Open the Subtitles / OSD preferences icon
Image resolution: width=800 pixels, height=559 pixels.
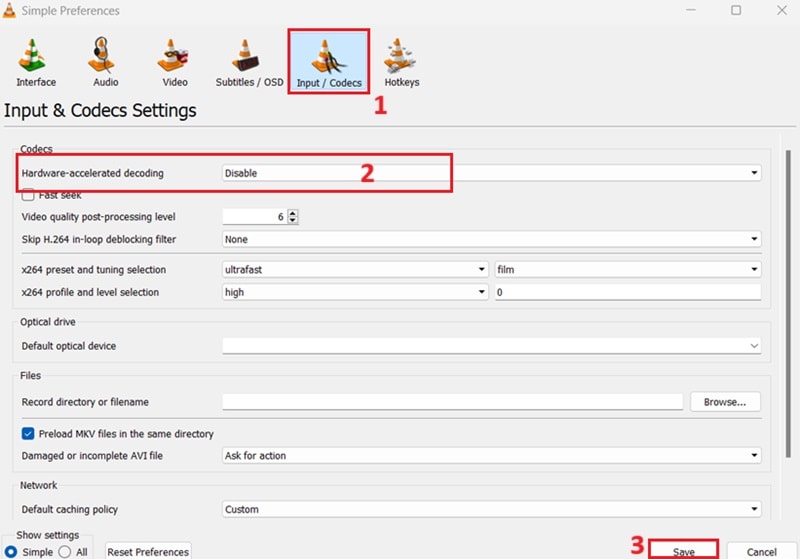pos(249,61)
